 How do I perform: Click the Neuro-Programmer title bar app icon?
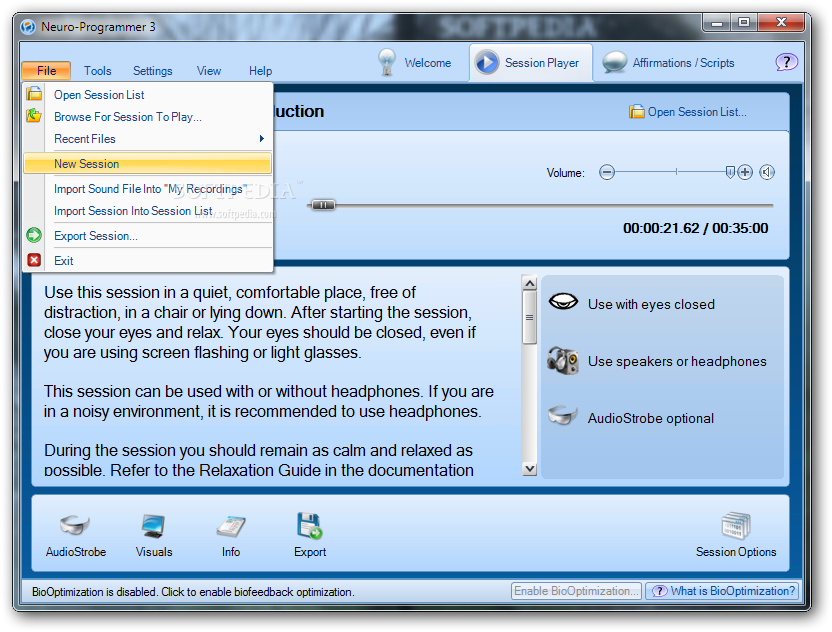(28, 27)
